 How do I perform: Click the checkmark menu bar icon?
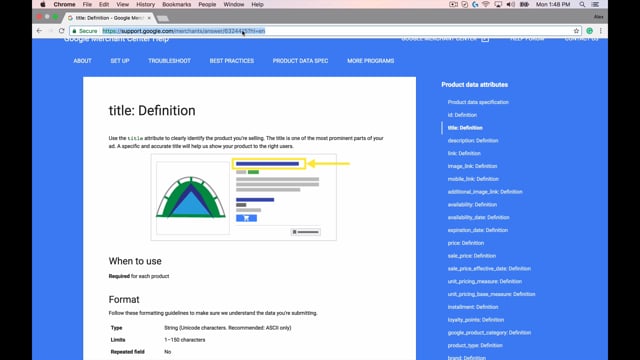coord(464,4)
